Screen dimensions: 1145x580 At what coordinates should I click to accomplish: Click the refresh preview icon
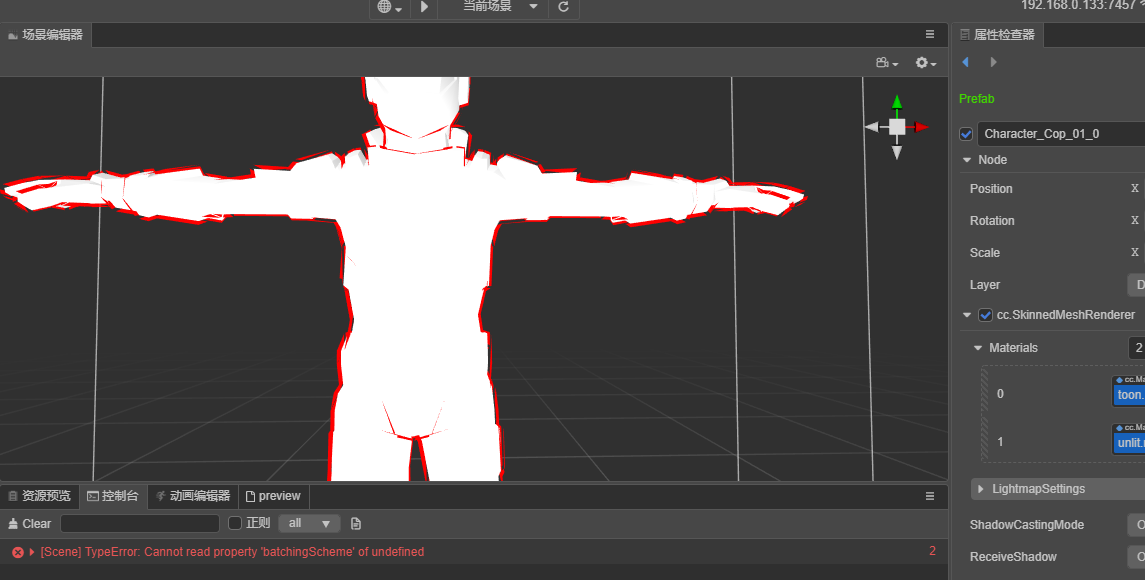coord(563,7)
